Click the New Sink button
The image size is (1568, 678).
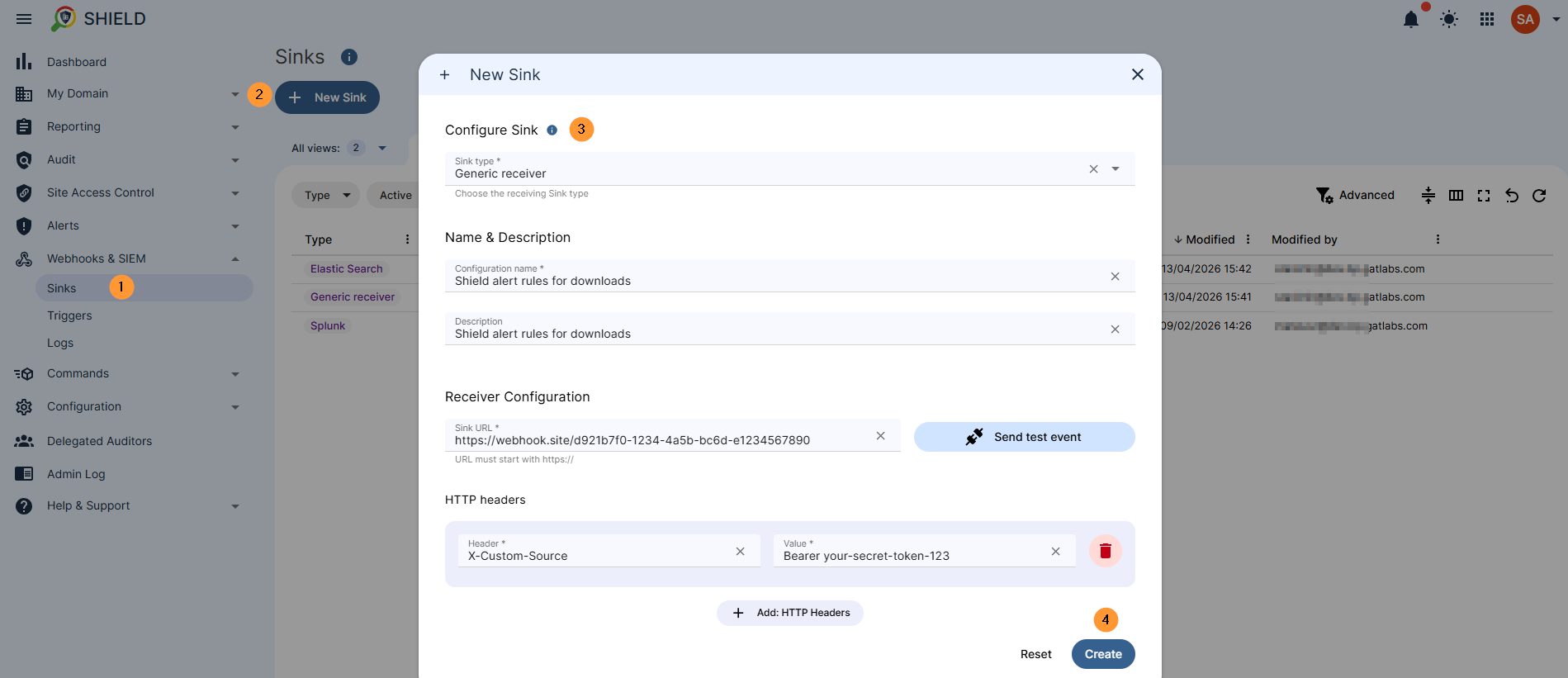click(327, 97)
